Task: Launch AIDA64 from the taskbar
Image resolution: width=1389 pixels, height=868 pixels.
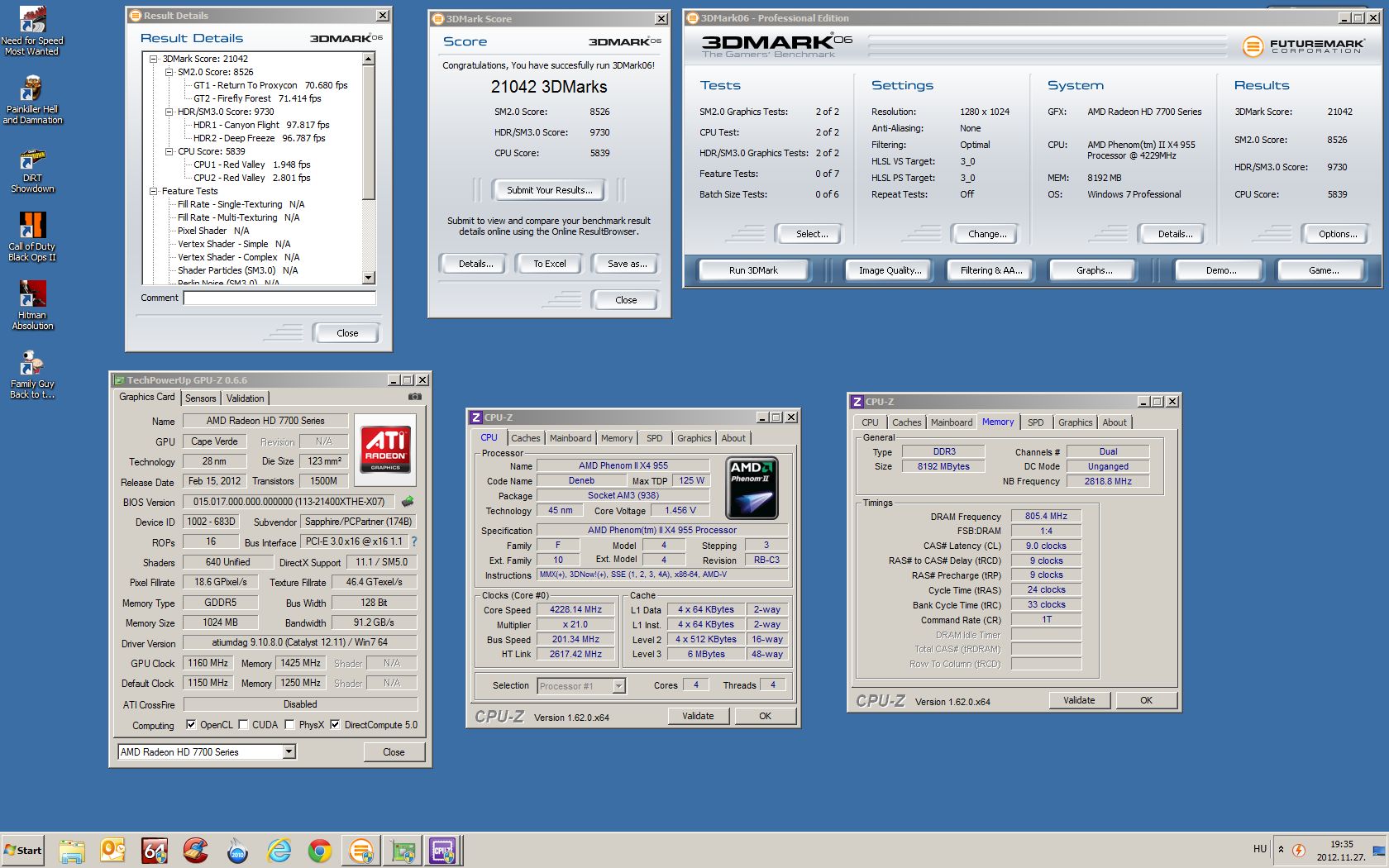Action: (155, 850)
